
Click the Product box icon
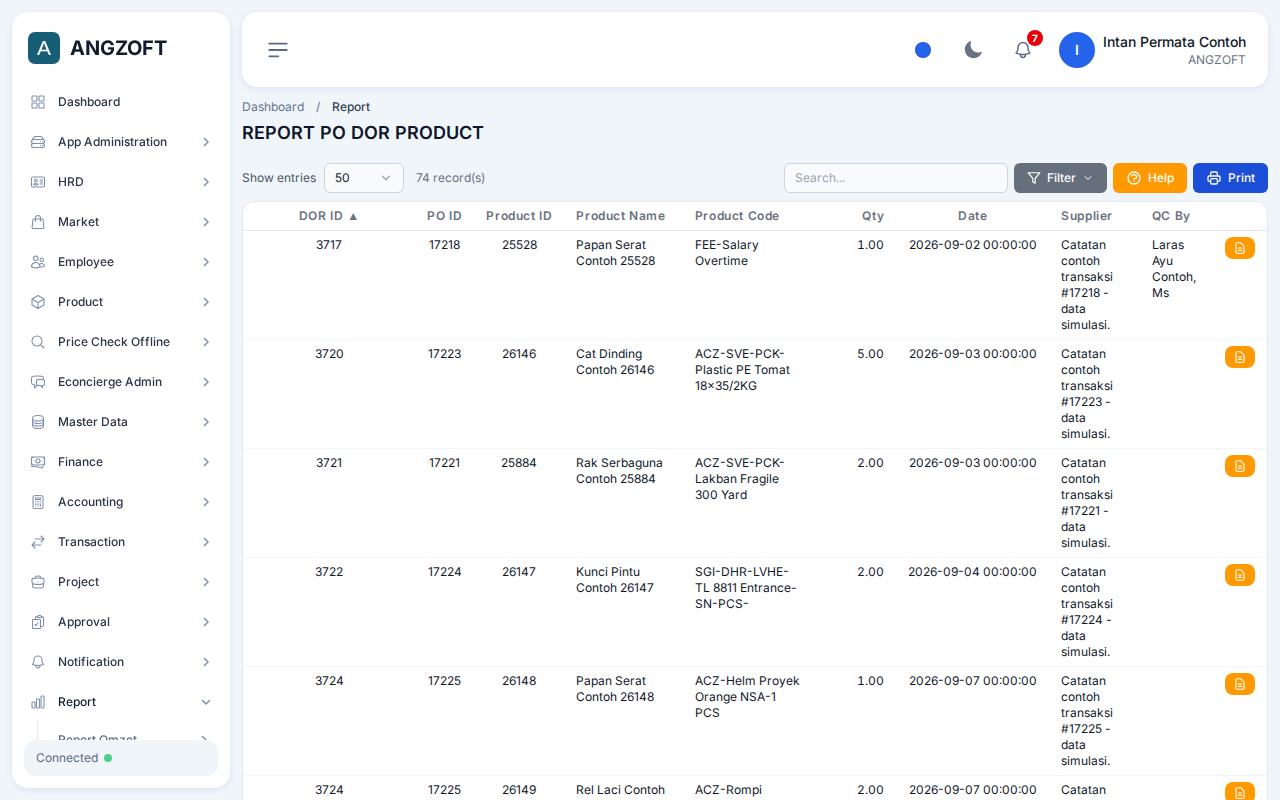[x=38, y=302]
